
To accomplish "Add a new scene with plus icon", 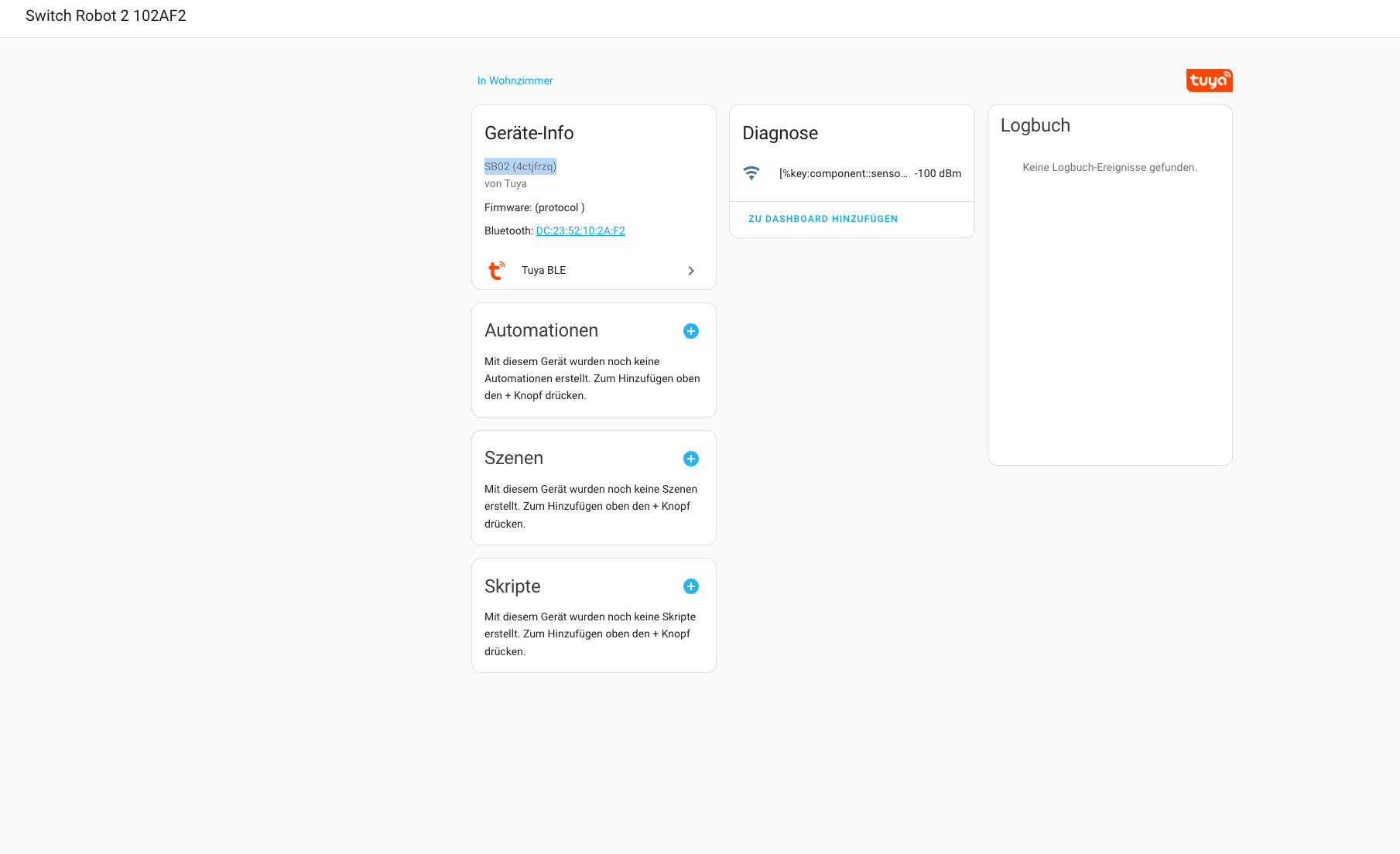I will point(691,459).
